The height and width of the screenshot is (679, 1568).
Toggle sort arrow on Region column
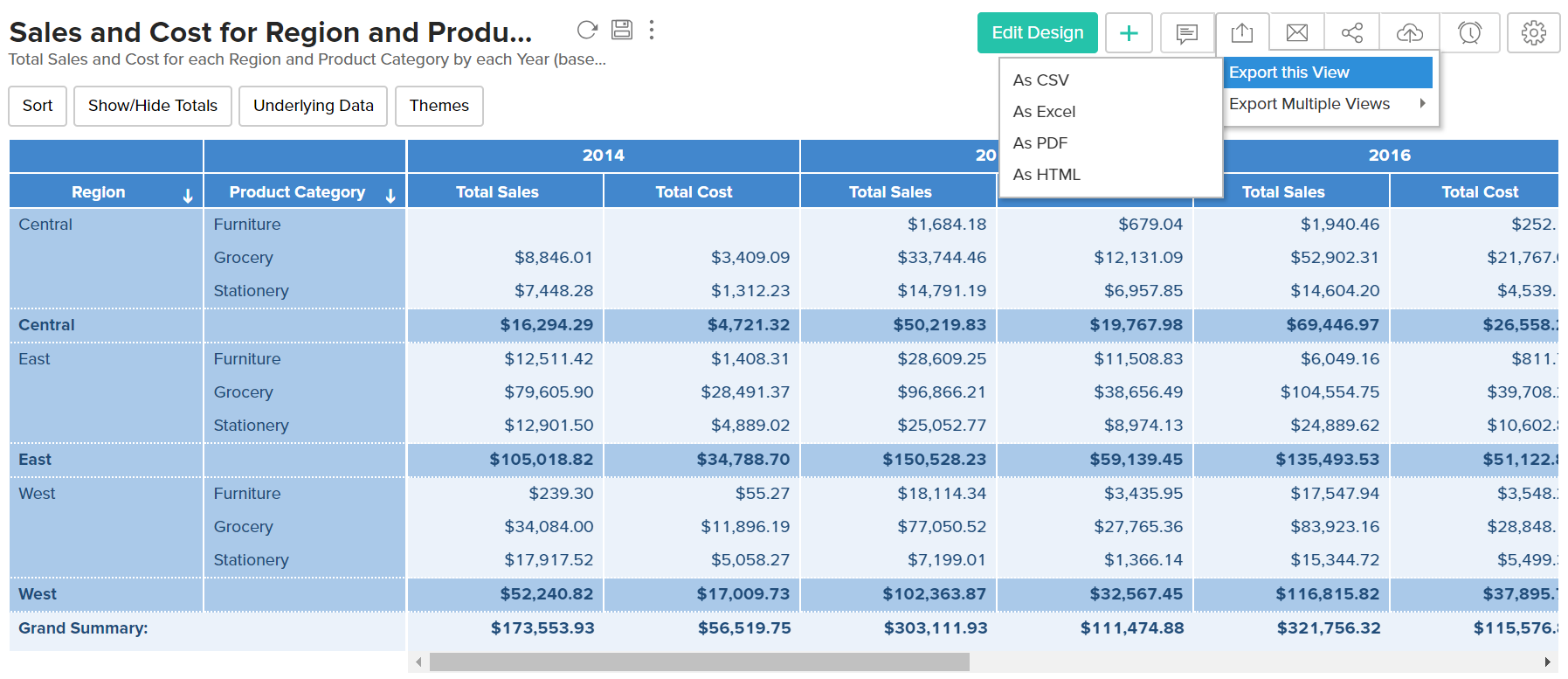188,195
